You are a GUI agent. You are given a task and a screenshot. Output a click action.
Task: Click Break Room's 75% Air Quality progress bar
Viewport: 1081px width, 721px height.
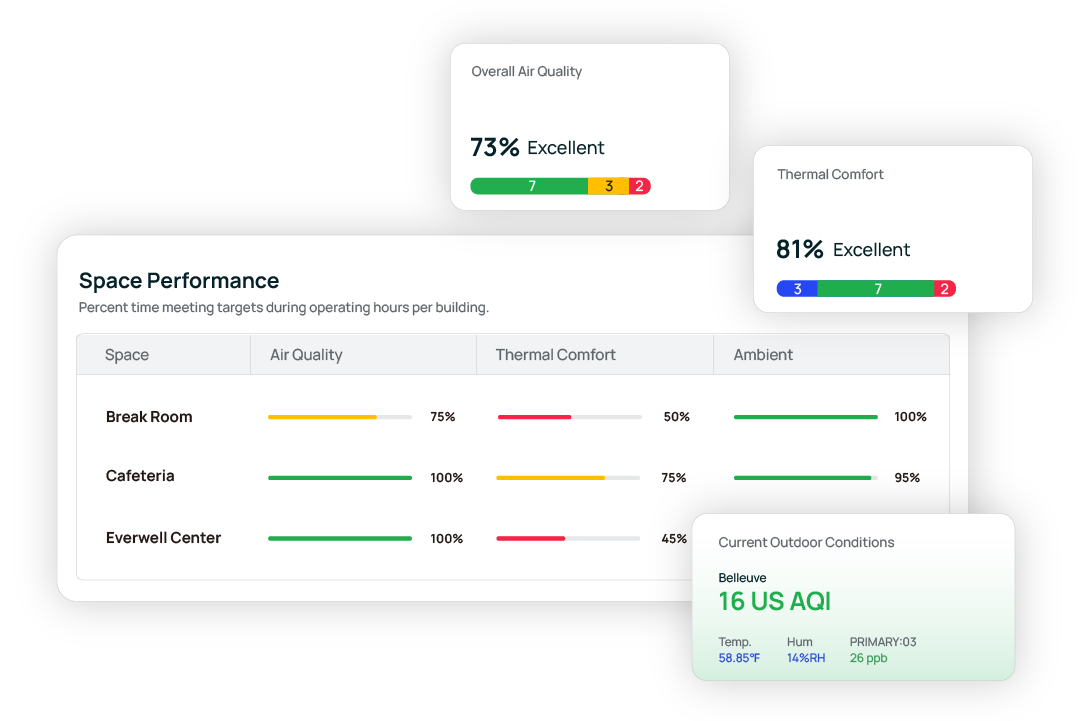[339, 417]
